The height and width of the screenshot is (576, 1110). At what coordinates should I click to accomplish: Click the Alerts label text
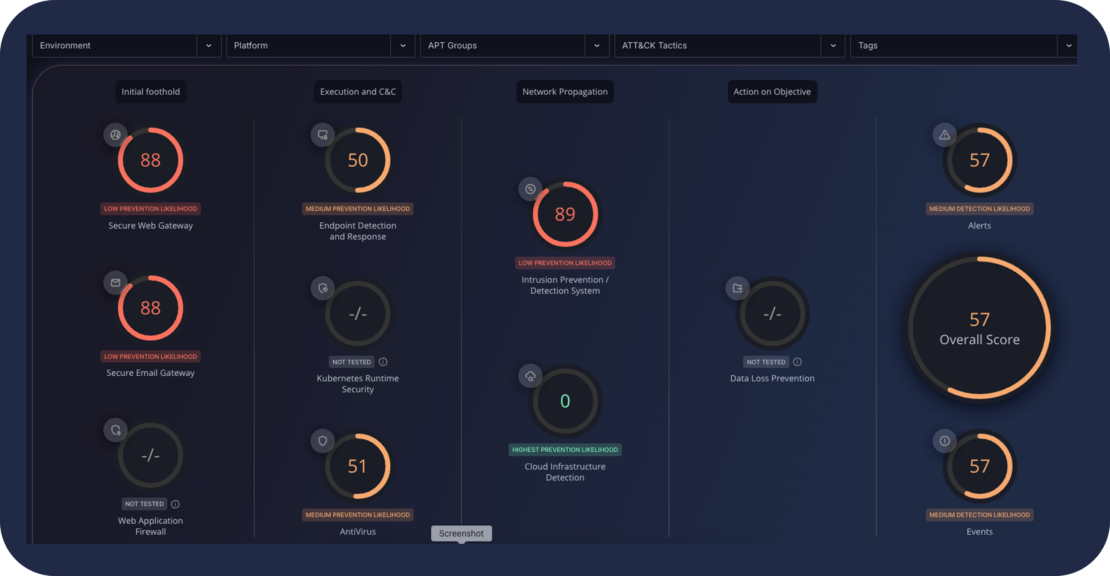980,226
